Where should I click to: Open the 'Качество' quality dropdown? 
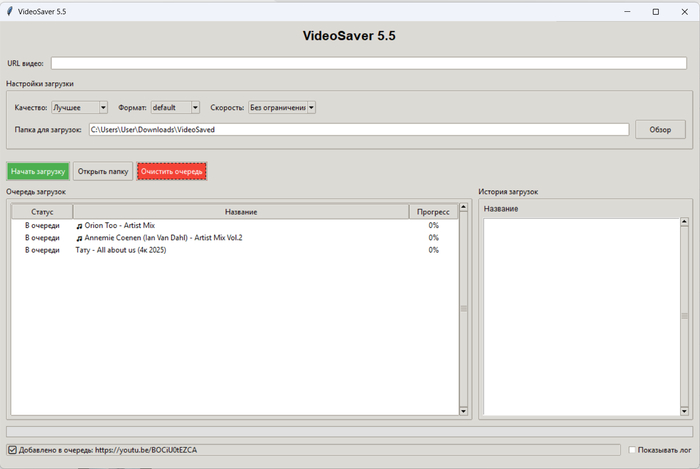coord(79,107)
